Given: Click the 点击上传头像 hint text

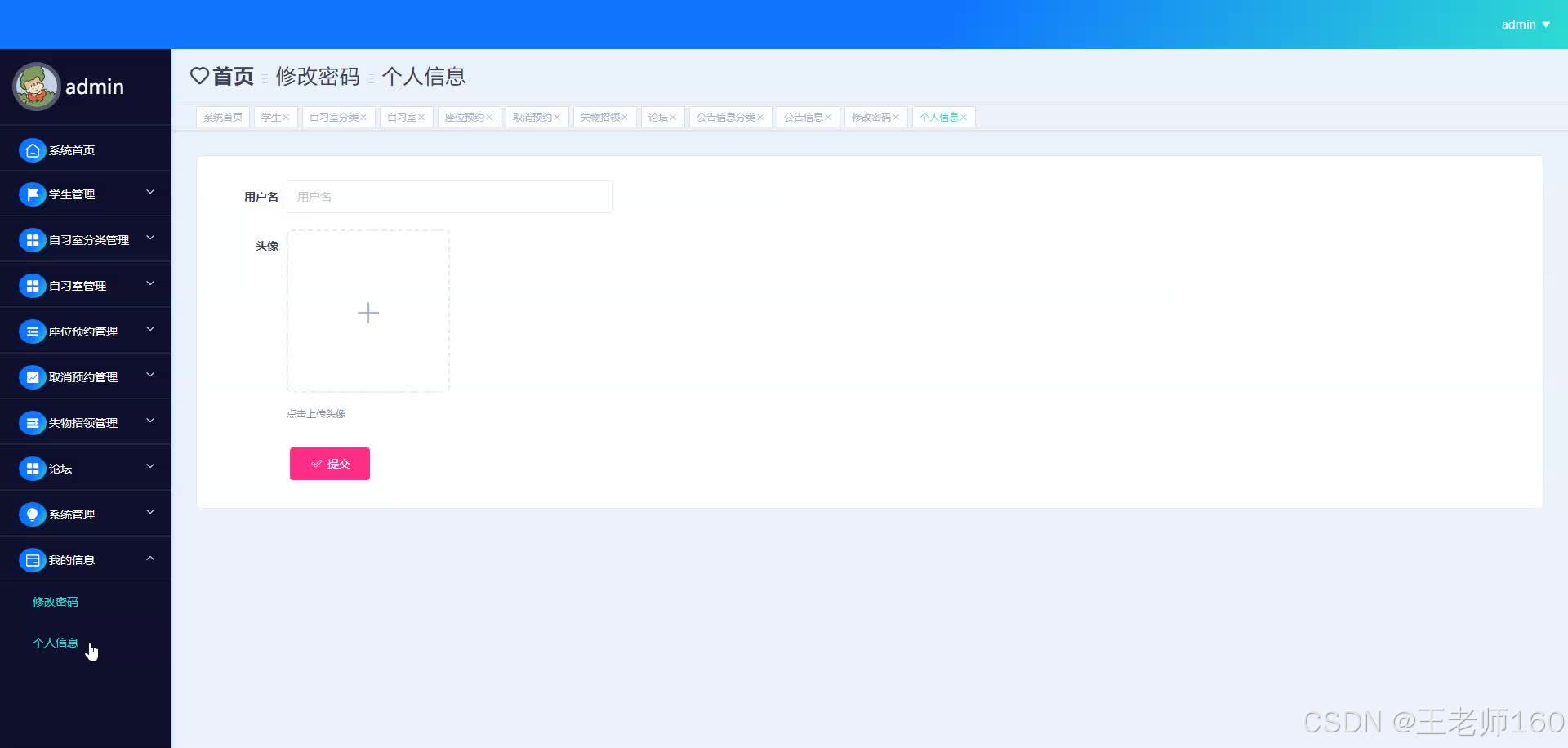Looking at the screenshot, I should coord(316,414).
